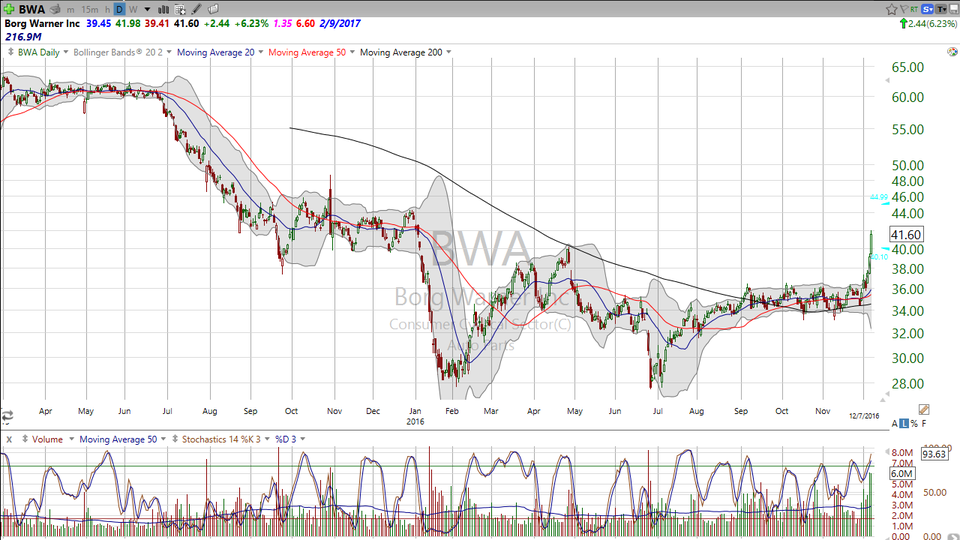The image size is (960, 540).
Task: Click the BWA ticker symbol field
Action: pyautogui.click(x=32, y=9)
